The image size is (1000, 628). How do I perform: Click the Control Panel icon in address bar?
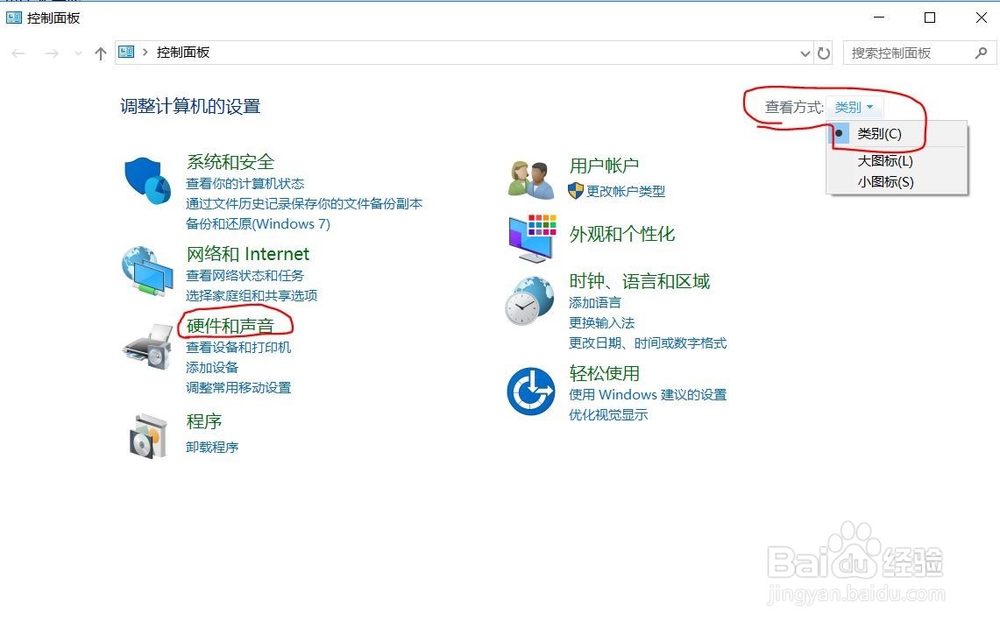[x=126, y=52]
